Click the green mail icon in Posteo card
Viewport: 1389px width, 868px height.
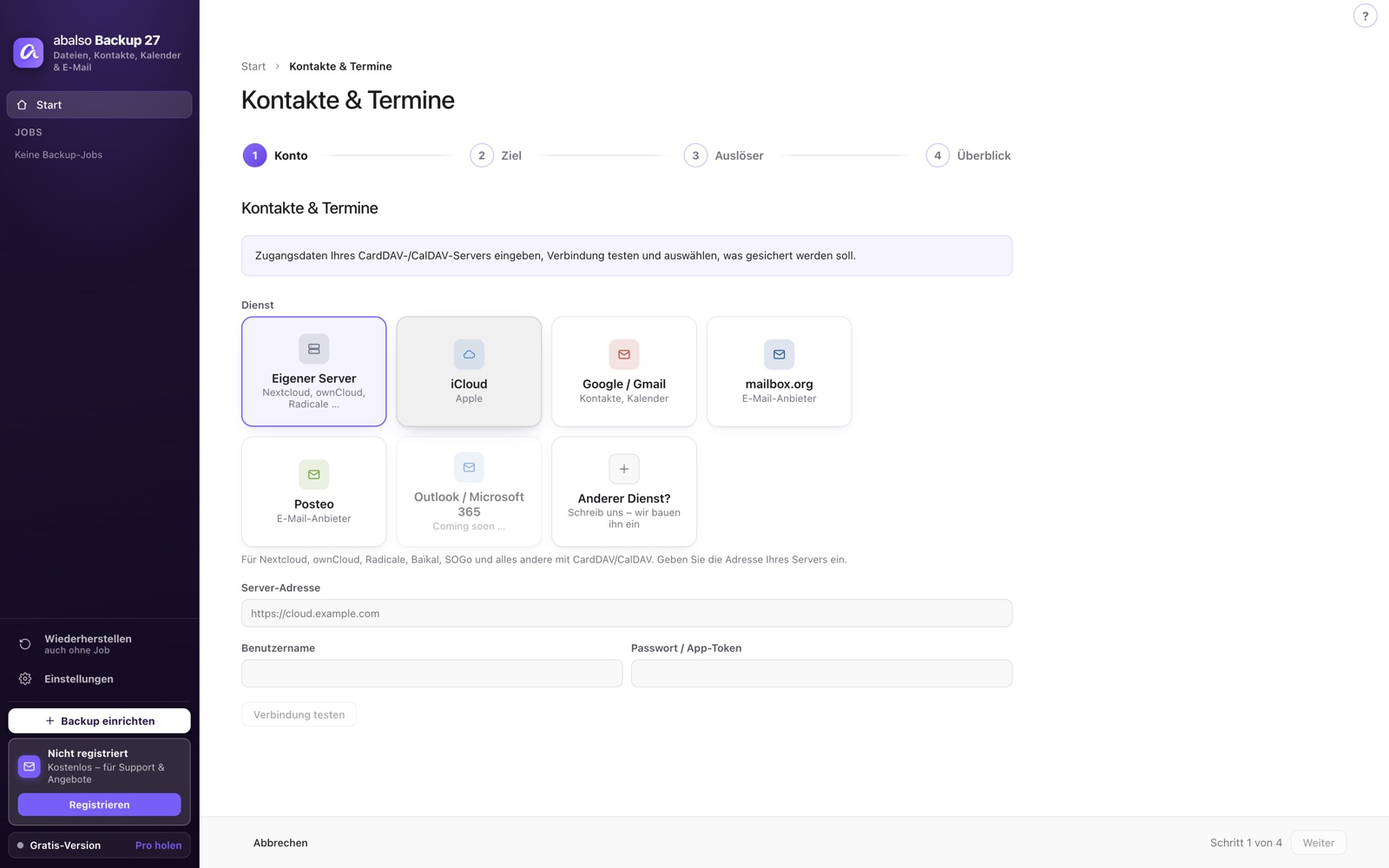pyautogui.click(x=314, y=474)
